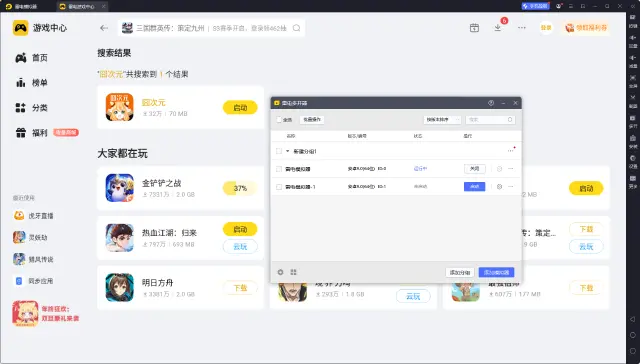This screenshot has width=640, height=364.
Task: Collapse the 新建分组1 group triangle
Action: 288,151
